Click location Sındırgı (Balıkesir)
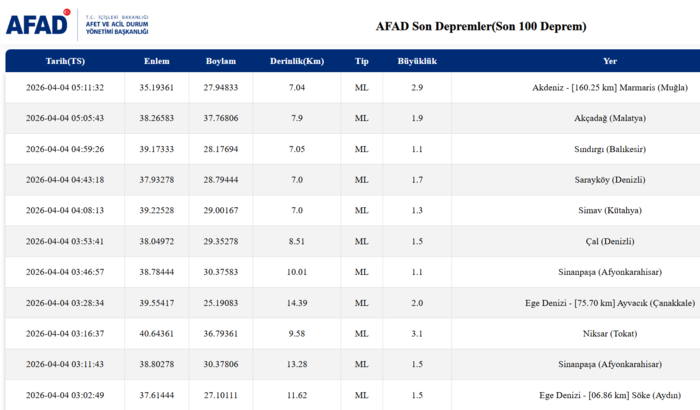Screen dimensions: 700x410 click(x=610, y=149)
